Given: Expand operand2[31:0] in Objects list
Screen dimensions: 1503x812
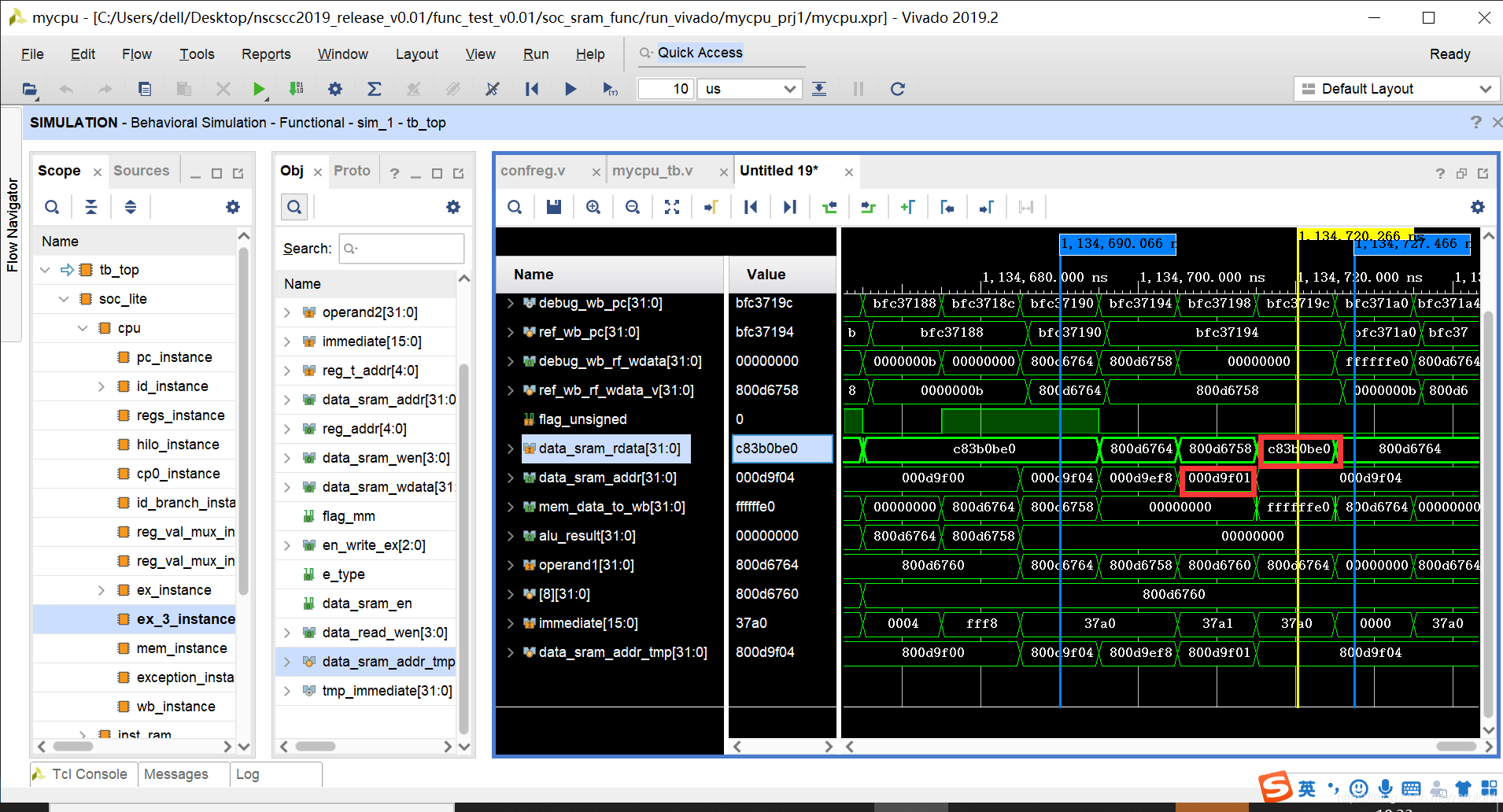Looking at the screenshot, I should 287,312.
